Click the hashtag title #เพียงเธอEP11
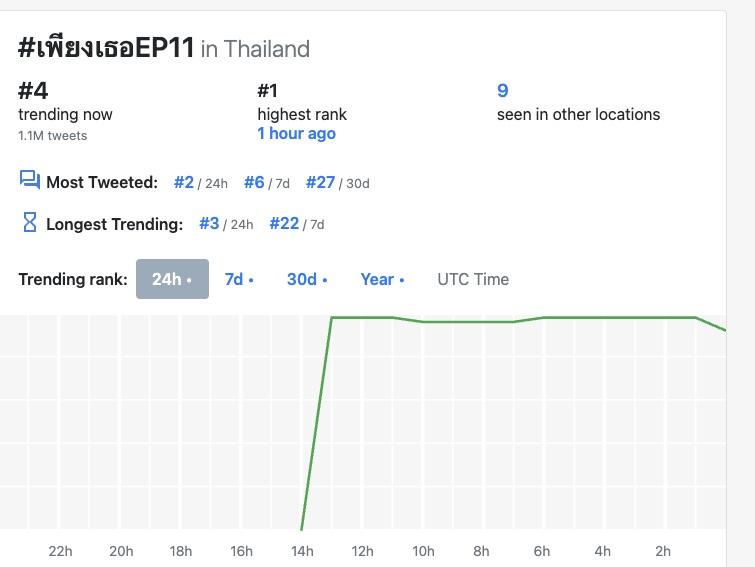The height and width of the screenshot is (567, 755). point(106,48)
